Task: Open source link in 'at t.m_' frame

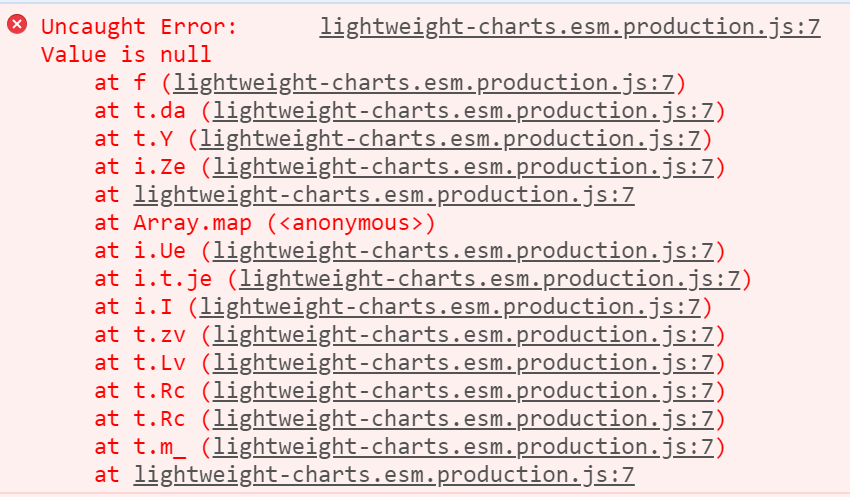Action: (463, 447)
